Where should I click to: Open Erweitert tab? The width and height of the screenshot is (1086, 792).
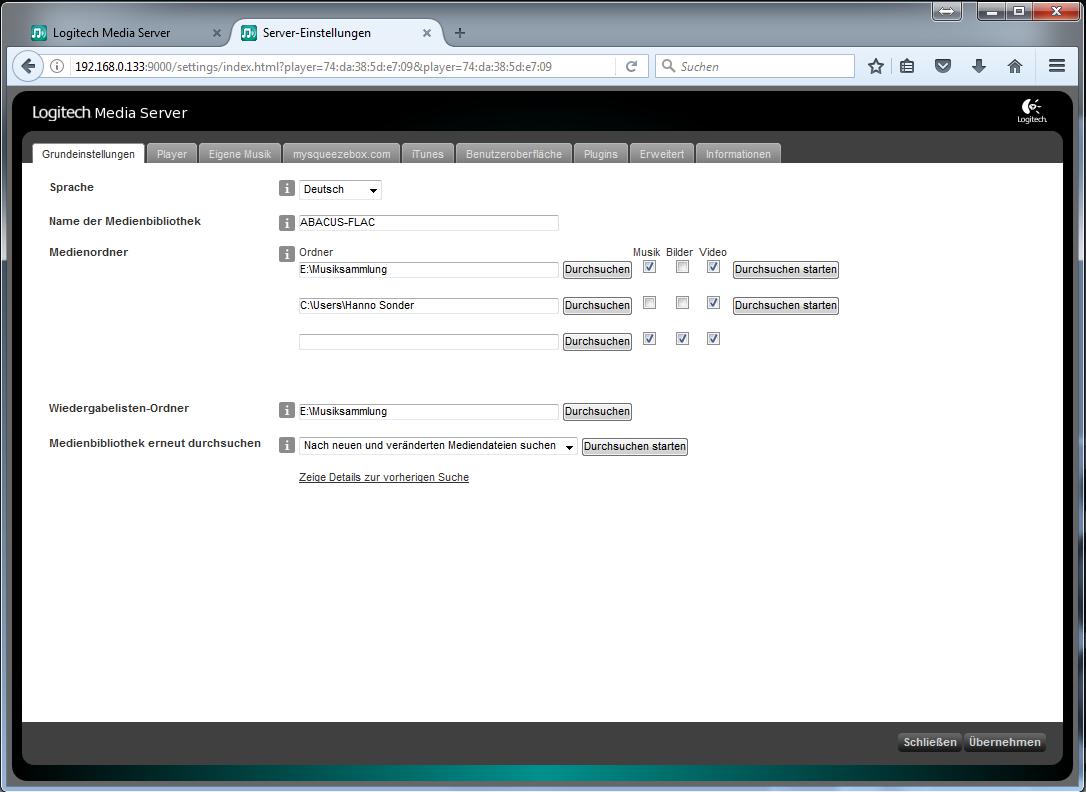[661, 154]
